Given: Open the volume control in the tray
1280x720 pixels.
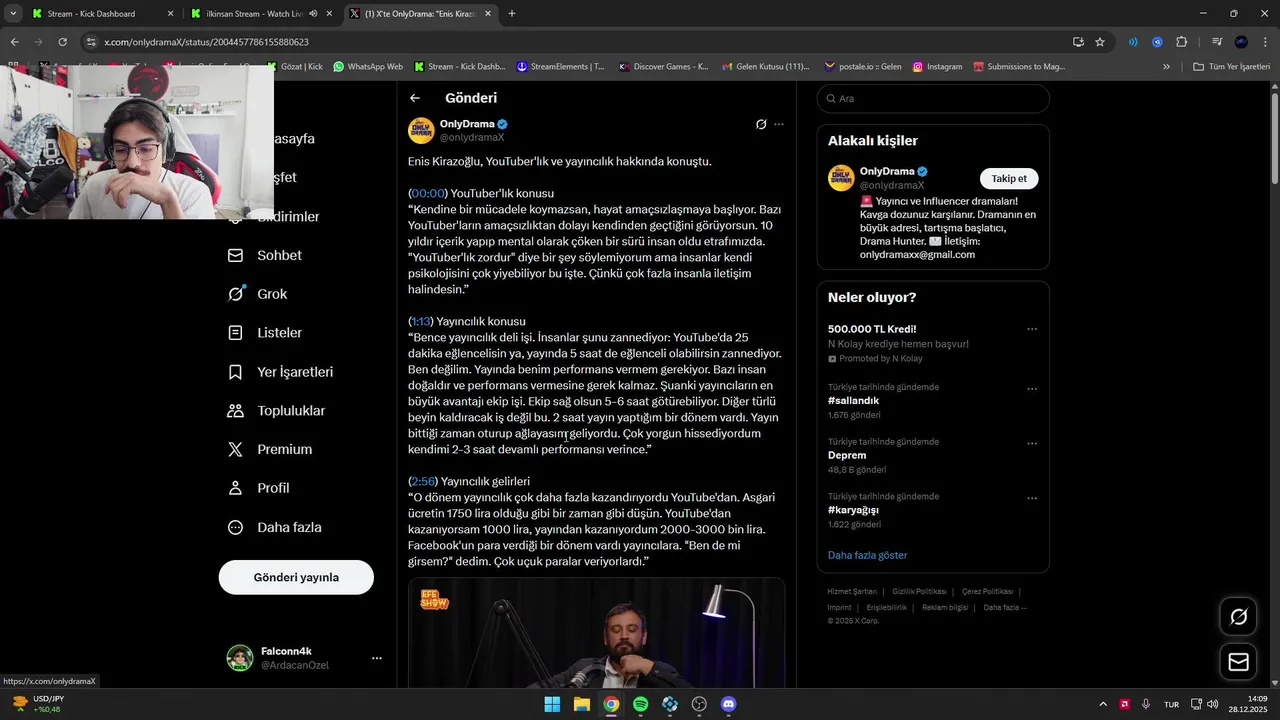Looking at the screenshot, I should tap(1212, 704).
